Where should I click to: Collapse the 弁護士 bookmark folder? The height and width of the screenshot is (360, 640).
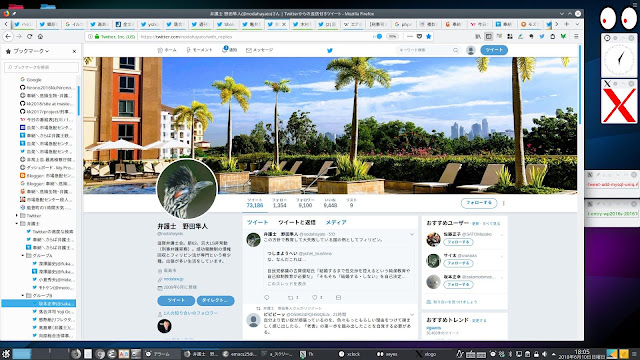pyautogui.click(x=17, y=224)
